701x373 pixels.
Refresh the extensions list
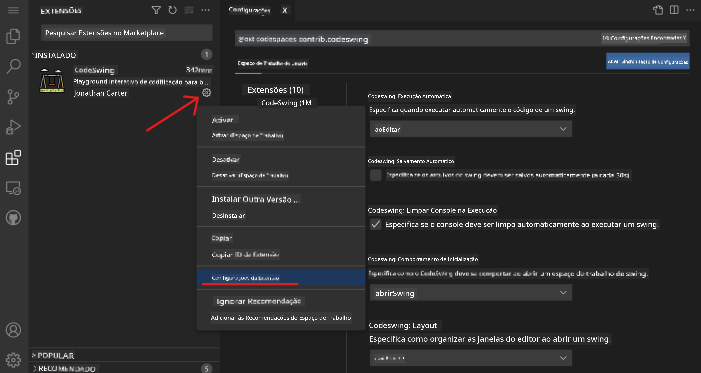coord(173,10)
